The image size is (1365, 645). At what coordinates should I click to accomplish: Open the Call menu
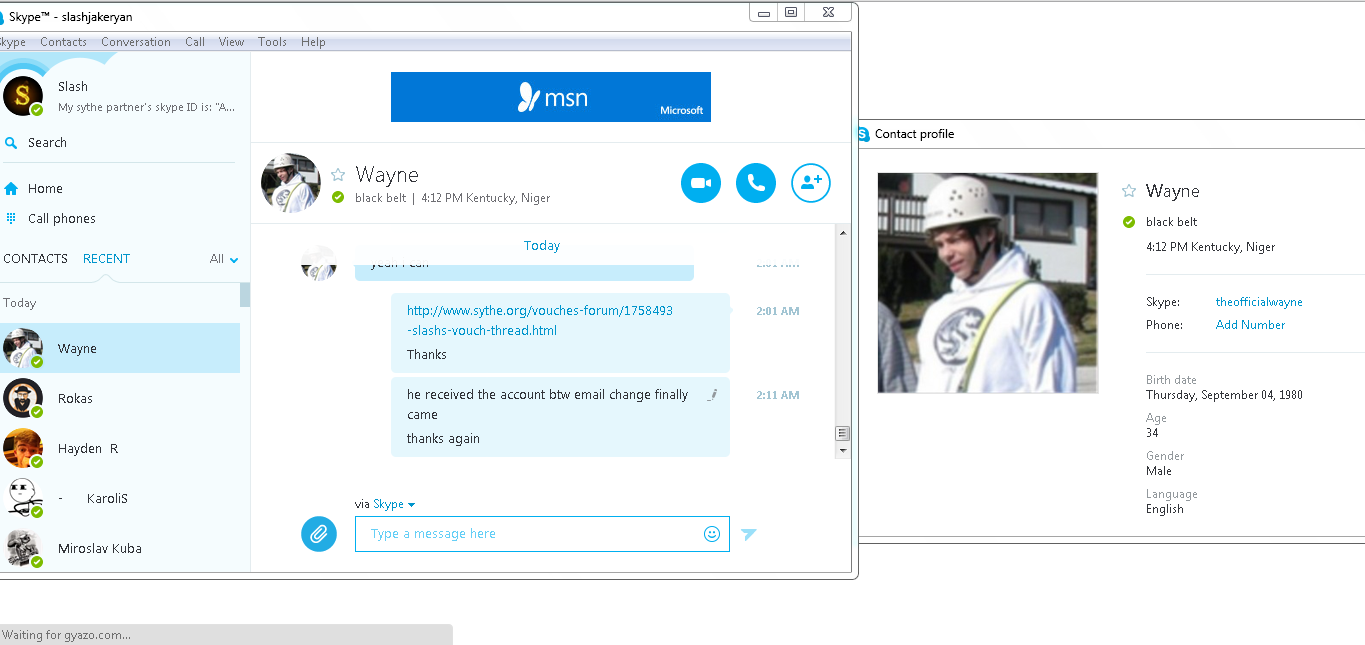(x=195, y=42)
